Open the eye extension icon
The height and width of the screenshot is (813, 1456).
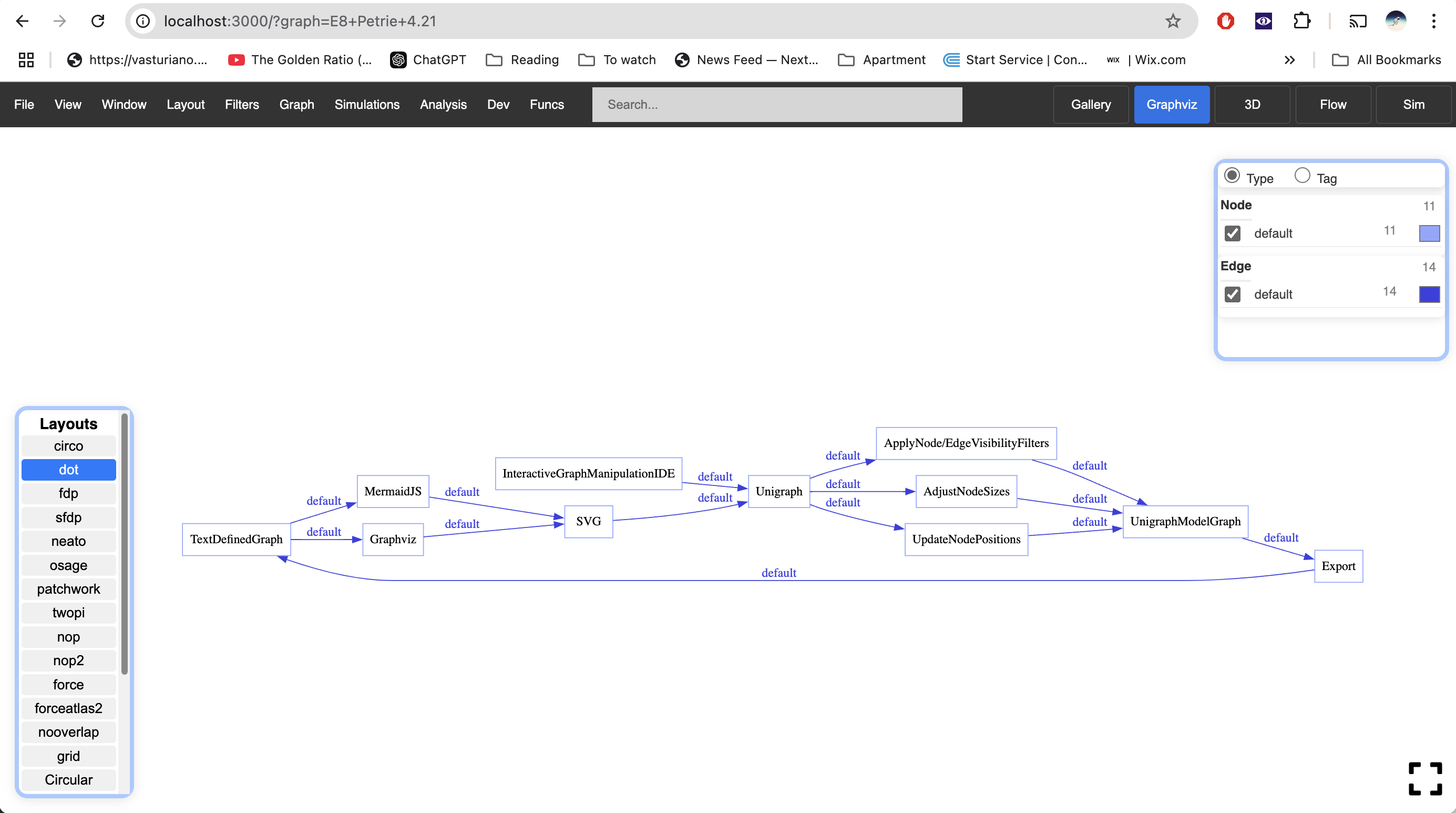pos(1263,21)
